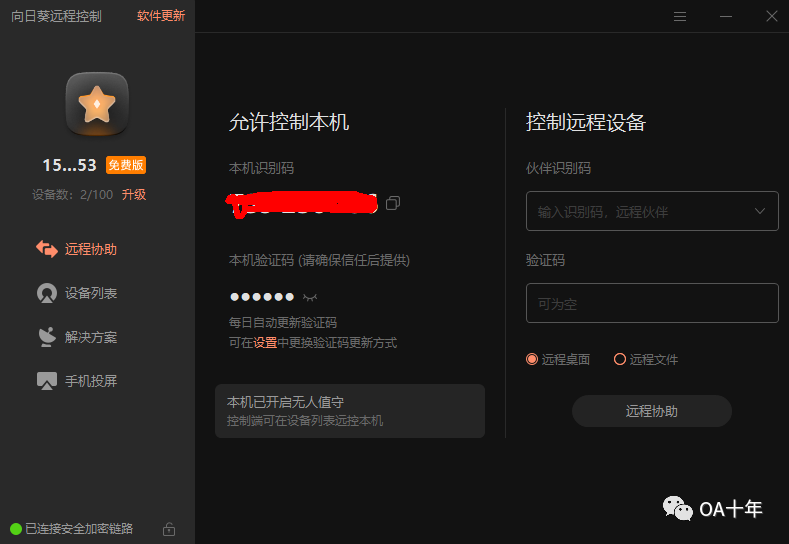Click the 解决方案 satellite icon

(47, 337)
